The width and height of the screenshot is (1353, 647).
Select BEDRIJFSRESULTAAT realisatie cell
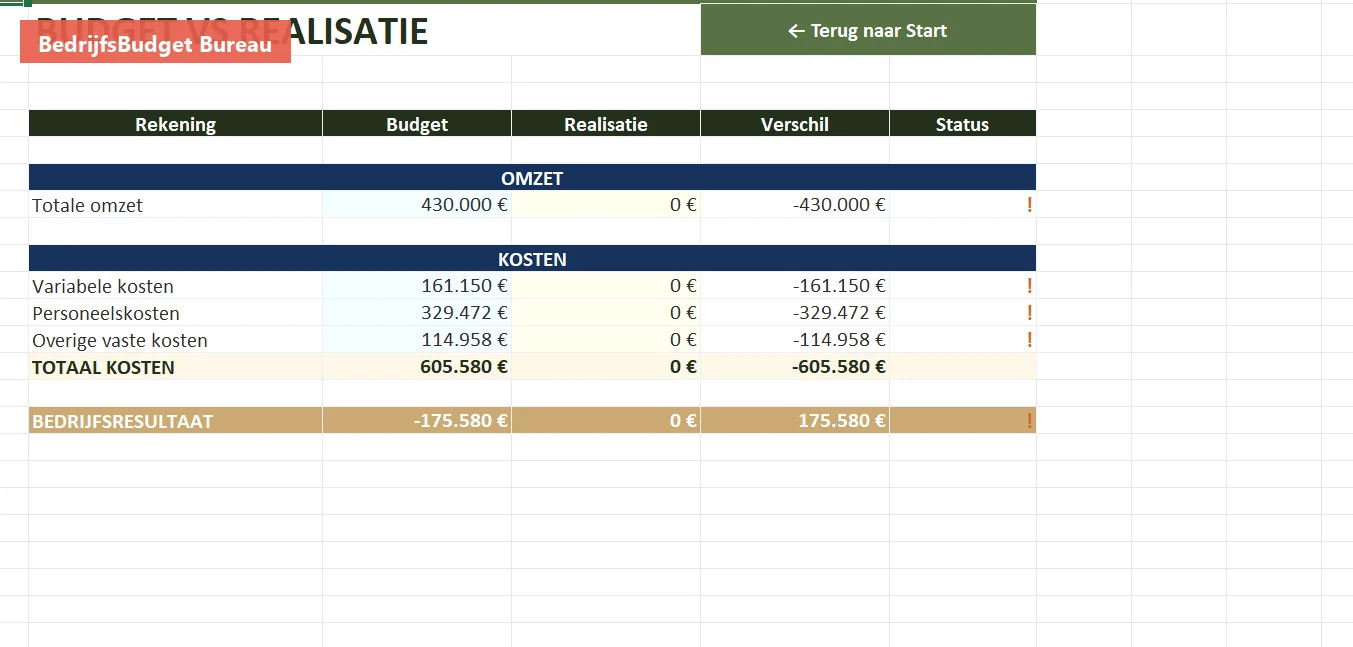pyautogui.click(x=606, y=421)
